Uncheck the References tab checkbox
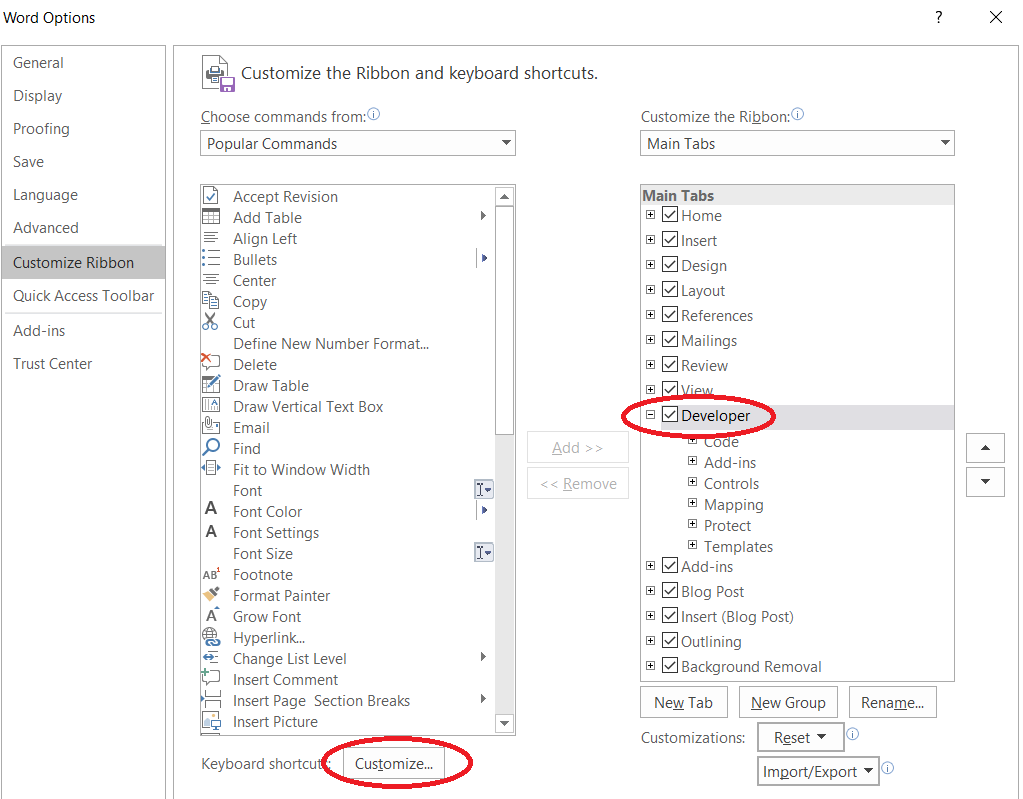1023x799 pixels. pyautogui.click(x=670, y=314)
